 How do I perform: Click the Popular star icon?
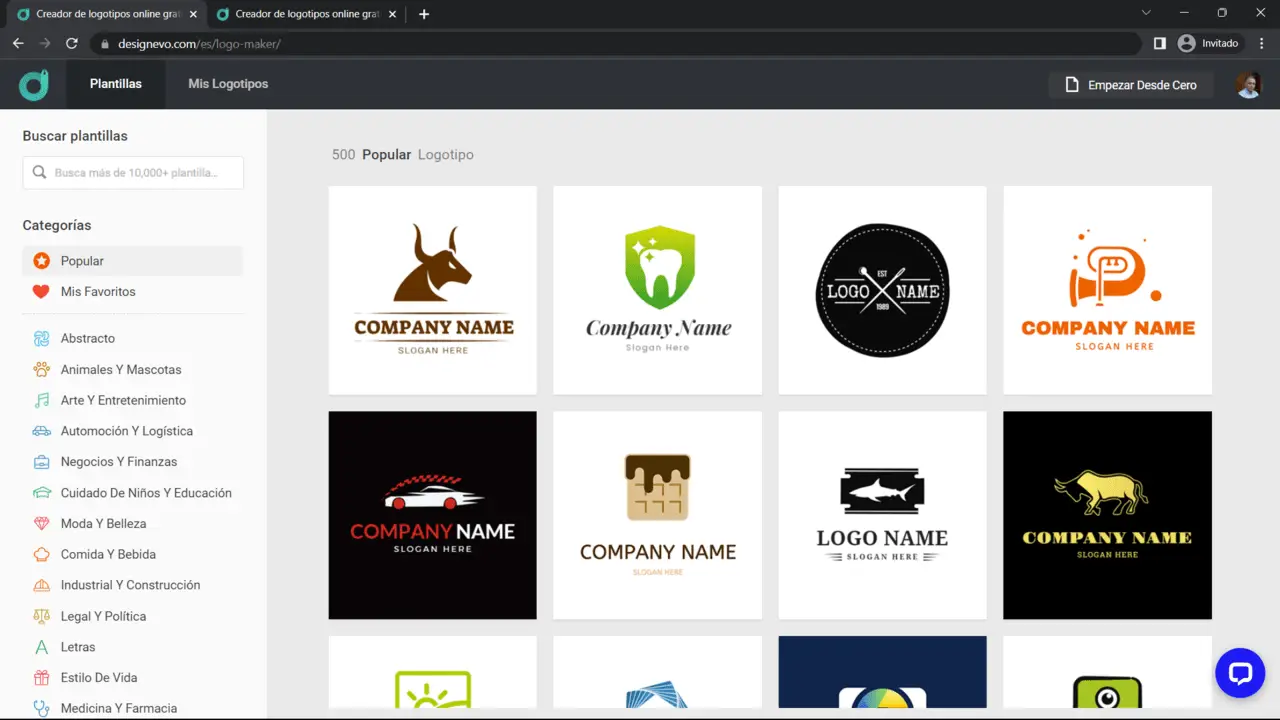click(41, 261)
